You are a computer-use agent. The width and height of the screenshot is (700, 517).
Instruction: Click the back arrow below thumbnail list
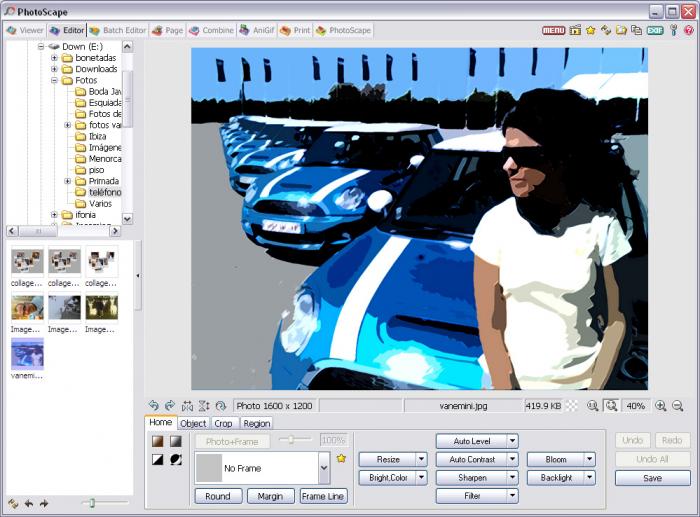tap(29, 504)
